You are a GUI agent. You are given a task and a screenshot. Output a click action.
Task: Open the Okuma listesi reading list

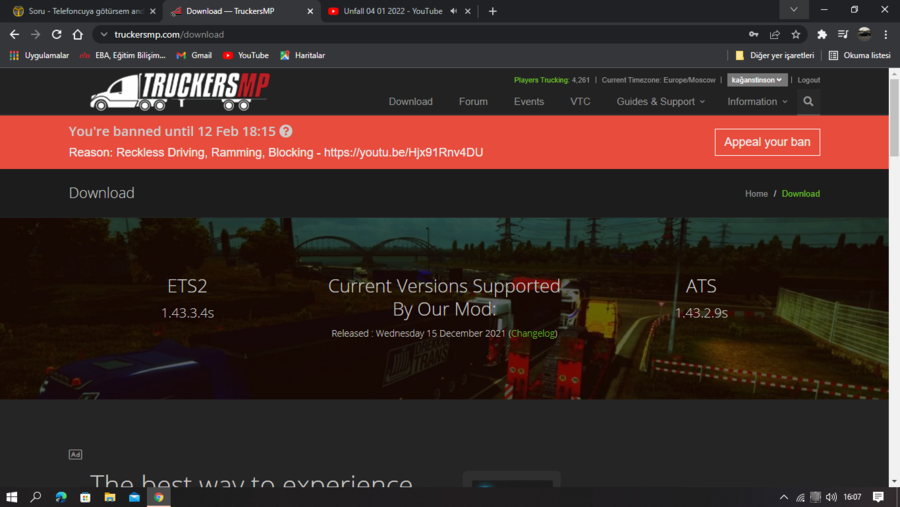(859, 55)
